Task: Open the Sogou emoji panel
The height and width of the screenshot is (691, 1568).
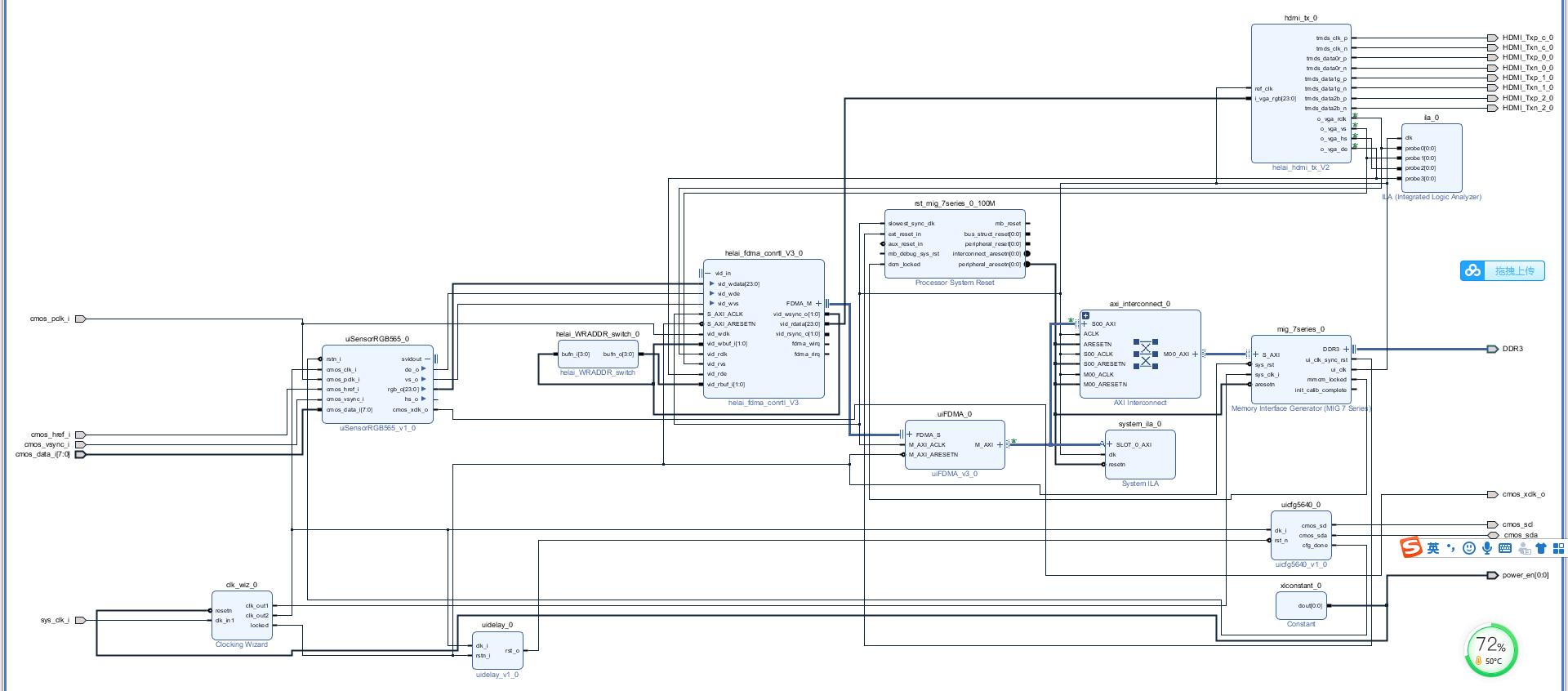Action: (x=1468, y=548)
